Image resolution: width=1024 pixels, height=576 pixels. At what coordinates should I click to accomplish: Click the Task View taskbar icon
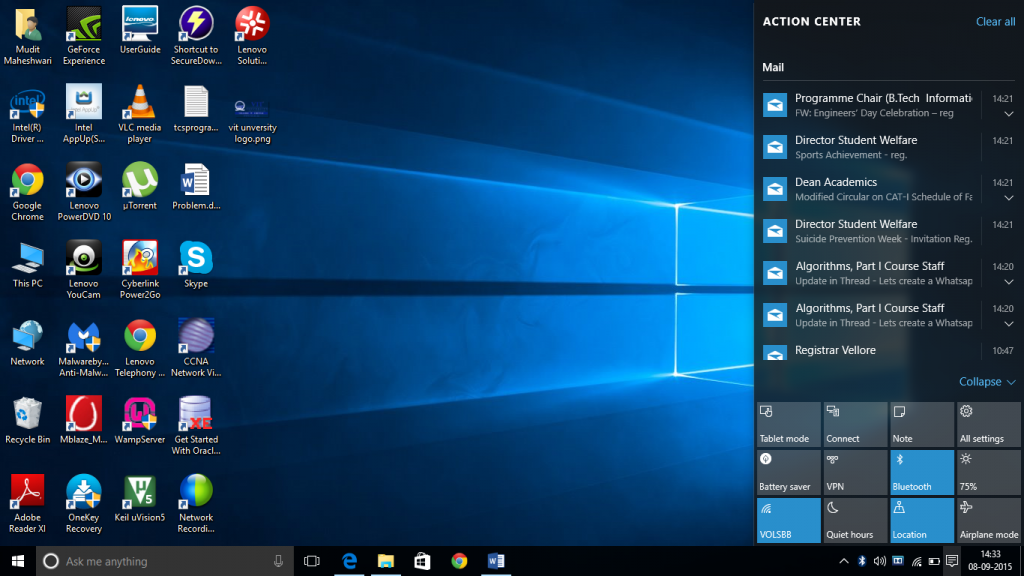click(x=311, y=561)
